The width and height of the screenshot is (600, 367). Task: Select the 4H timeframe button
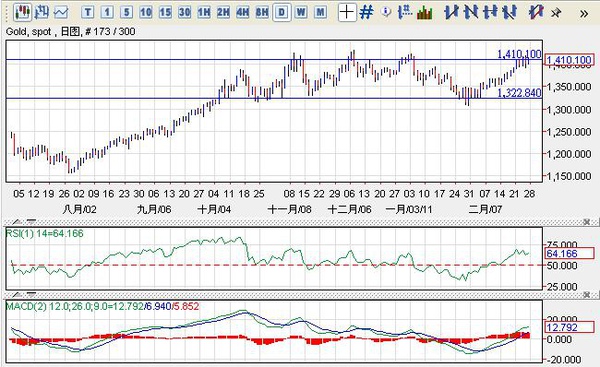(x=243, y=13)
